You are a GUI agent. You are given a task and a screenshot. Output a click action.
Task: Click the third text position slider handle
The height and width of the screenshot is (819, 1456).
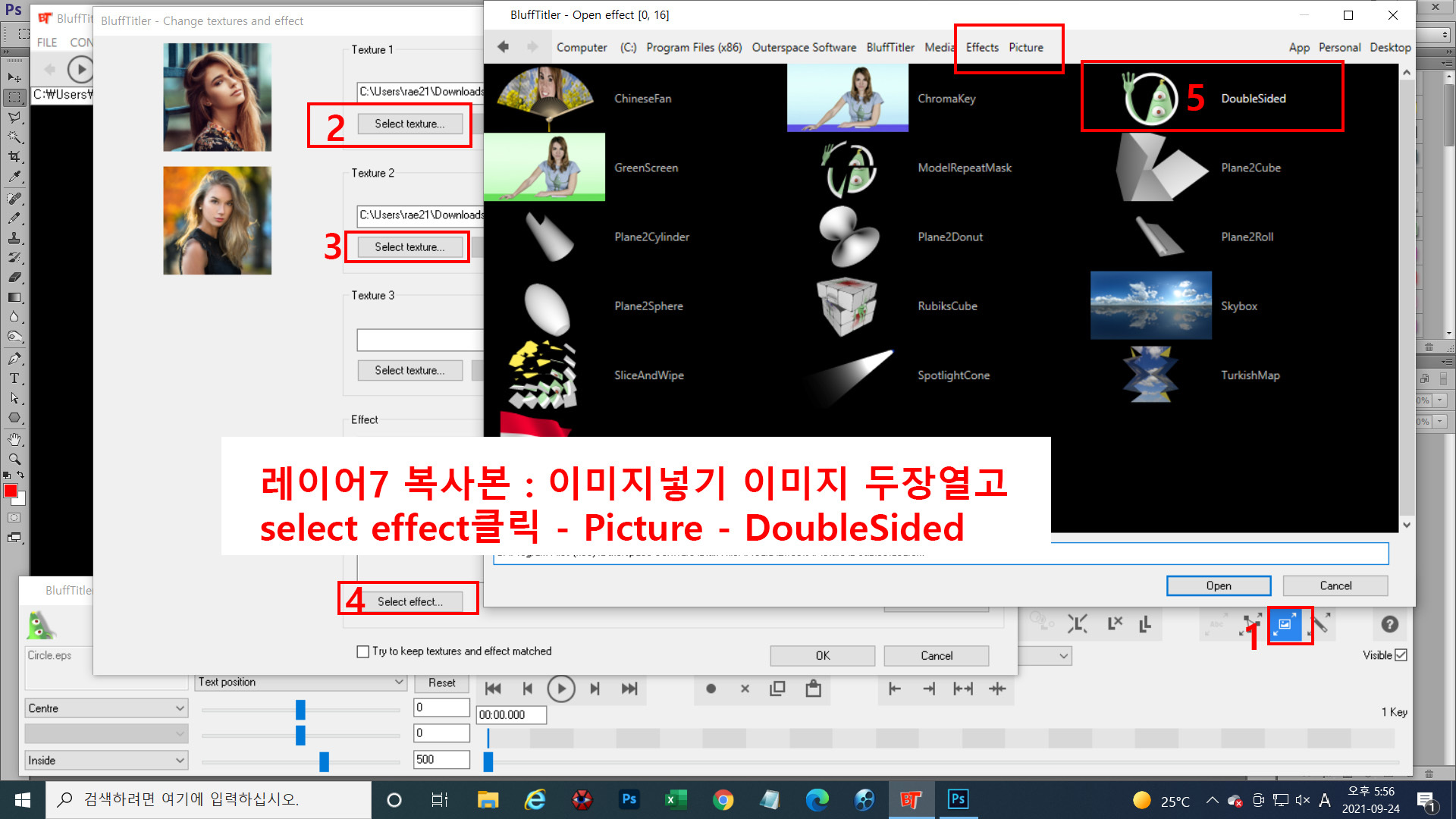click(324, 761)
